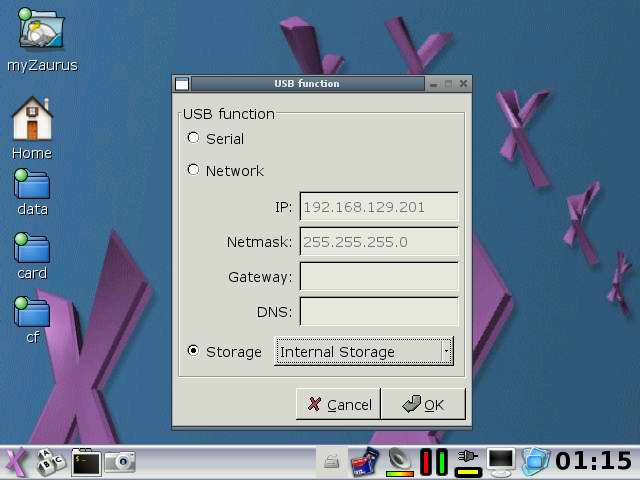Click the camera screenshot icon

(120, 461)
